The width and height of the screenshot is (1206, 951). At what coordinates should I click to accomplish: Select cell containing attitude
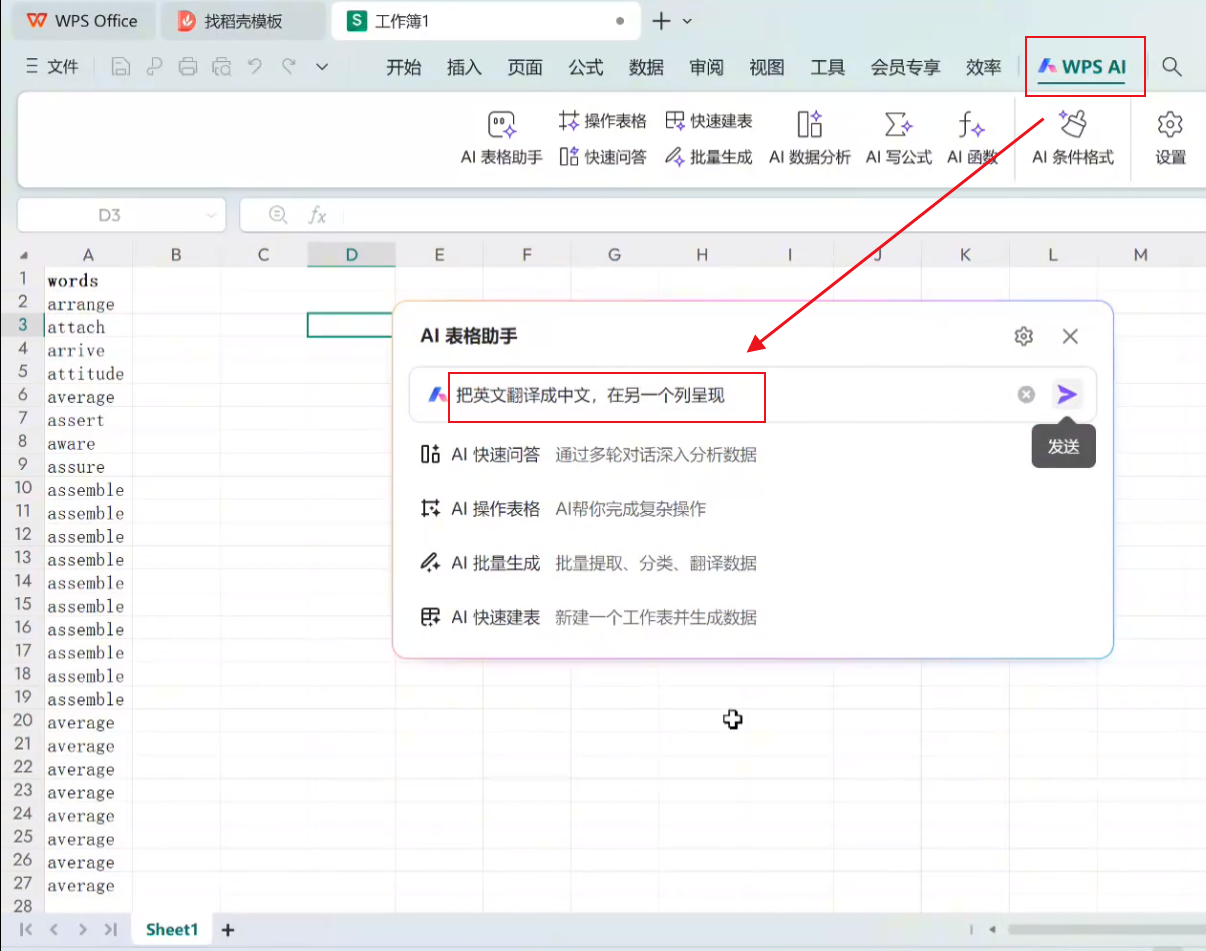pos(88,374)
